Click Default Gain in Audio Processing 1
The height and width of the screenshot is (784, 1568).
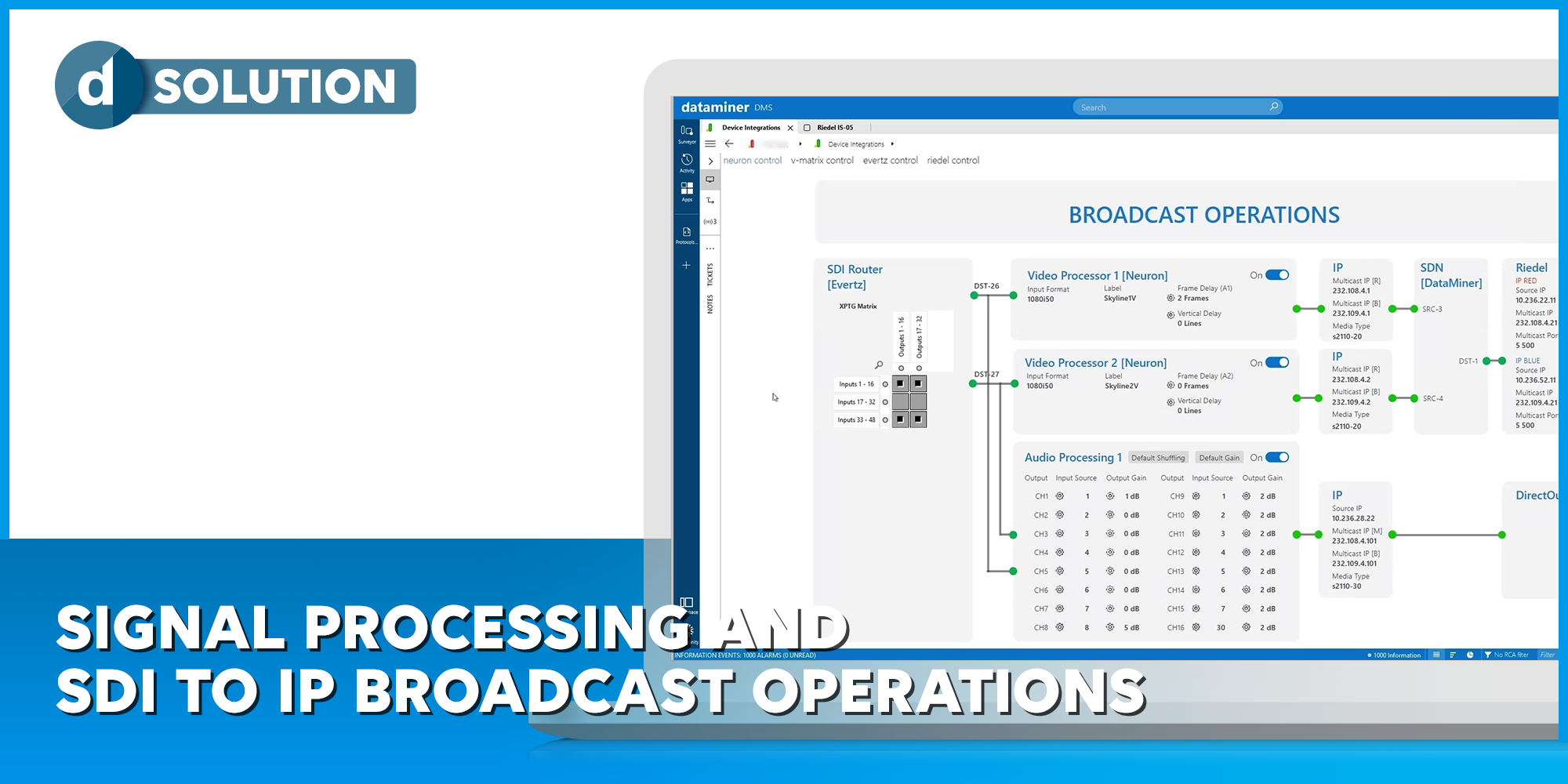click(x=1219, y=457)
